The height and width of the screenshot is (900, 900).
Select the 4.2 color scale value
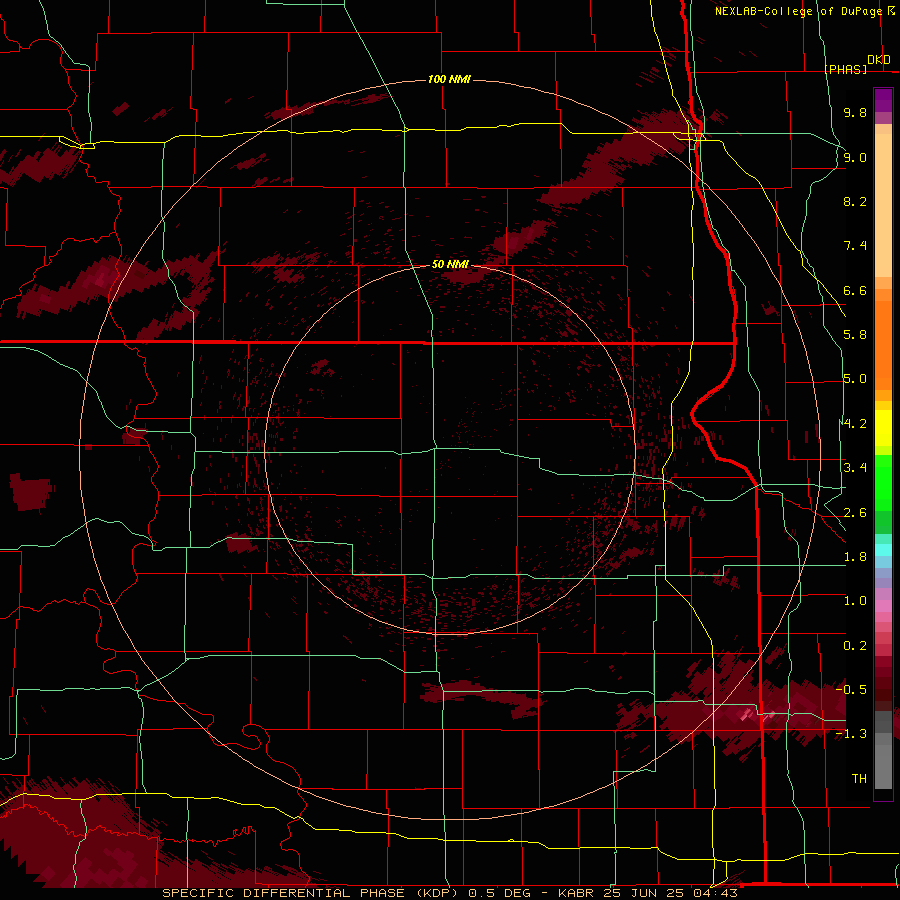855,424
